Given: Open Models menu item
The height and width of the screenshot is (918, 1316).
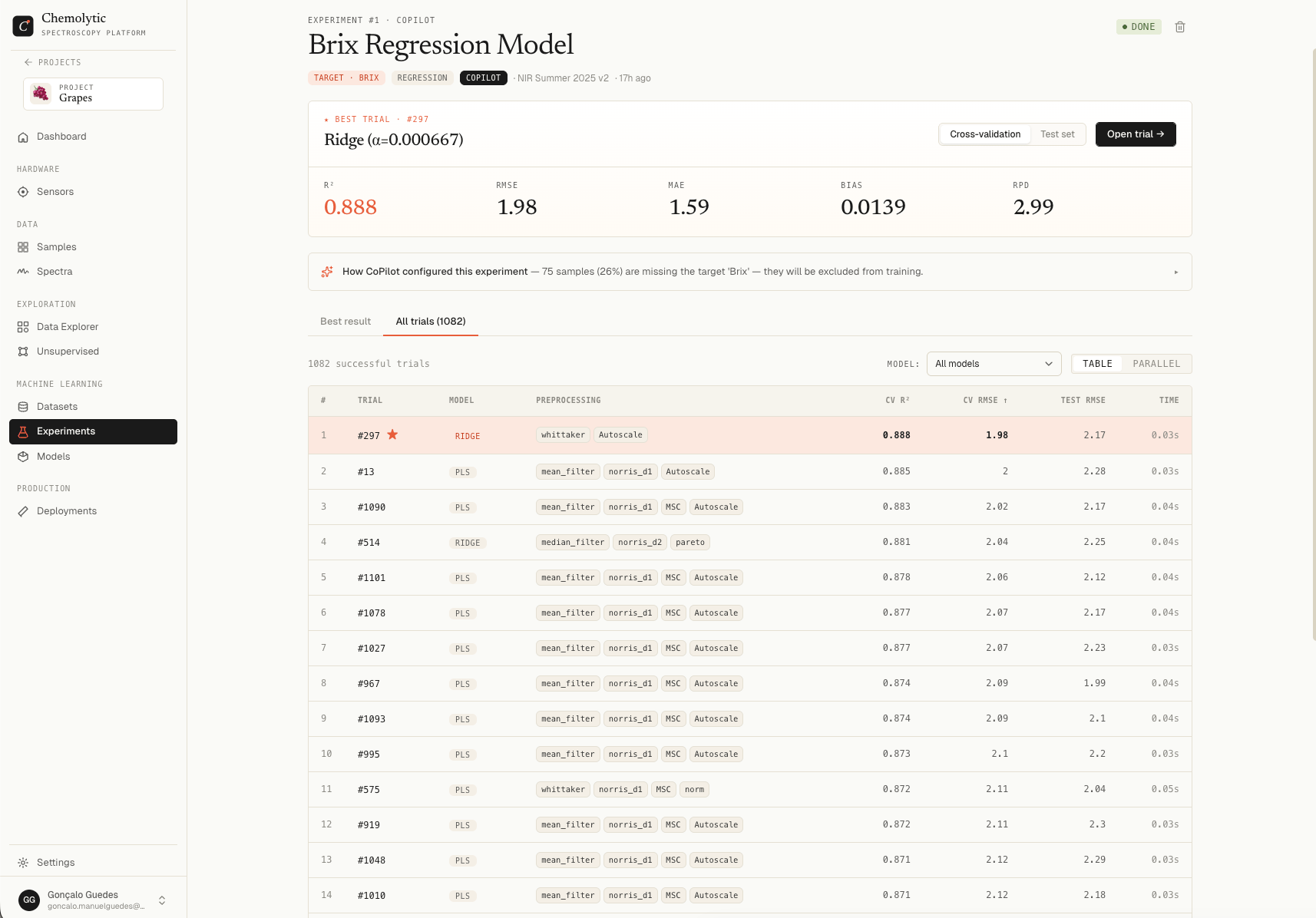Looking at the screenshot, I should click(94, 457).
